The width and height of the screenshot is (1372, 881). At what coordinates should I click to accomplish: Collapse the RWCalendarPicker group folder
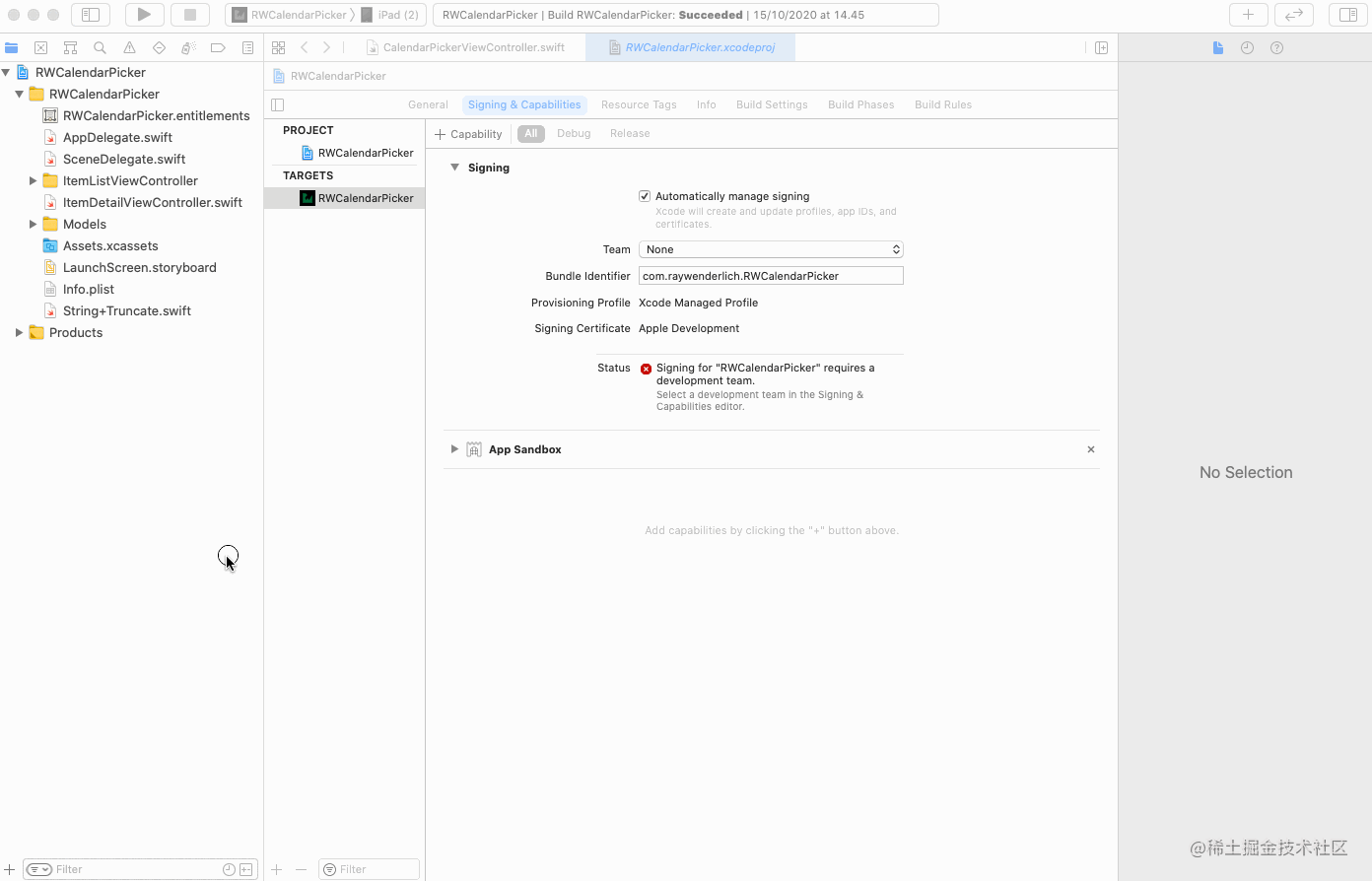coord(19,94)
